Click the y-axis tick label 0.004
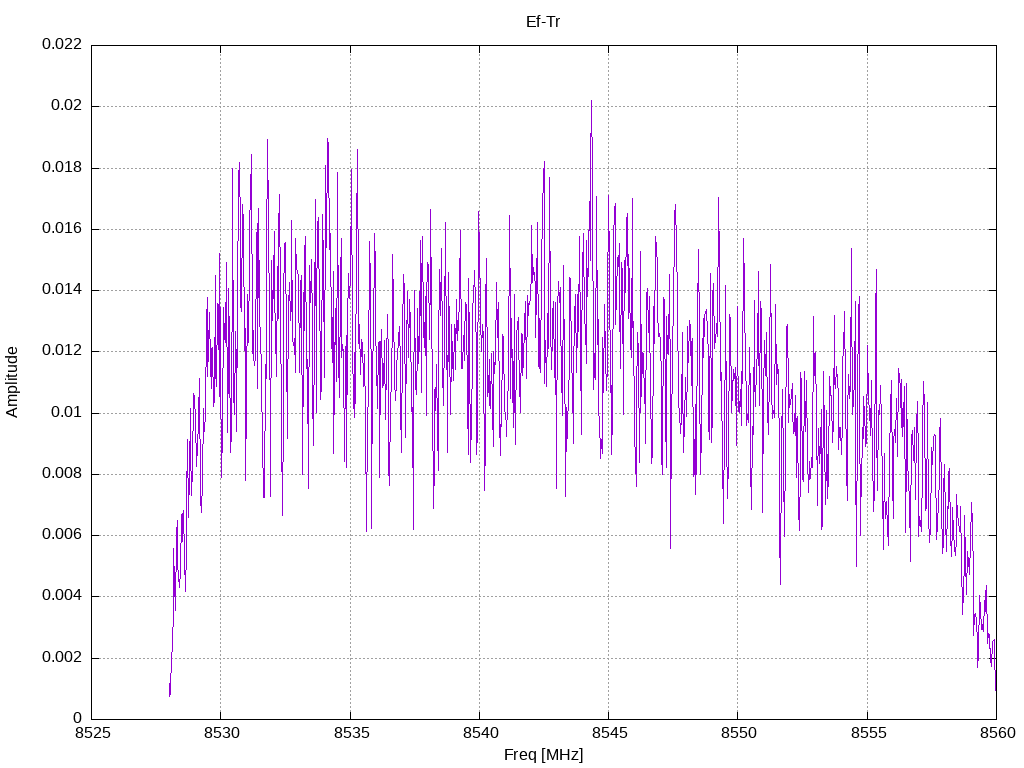Viewport: 1024px width, 768px height. point(62,596)
